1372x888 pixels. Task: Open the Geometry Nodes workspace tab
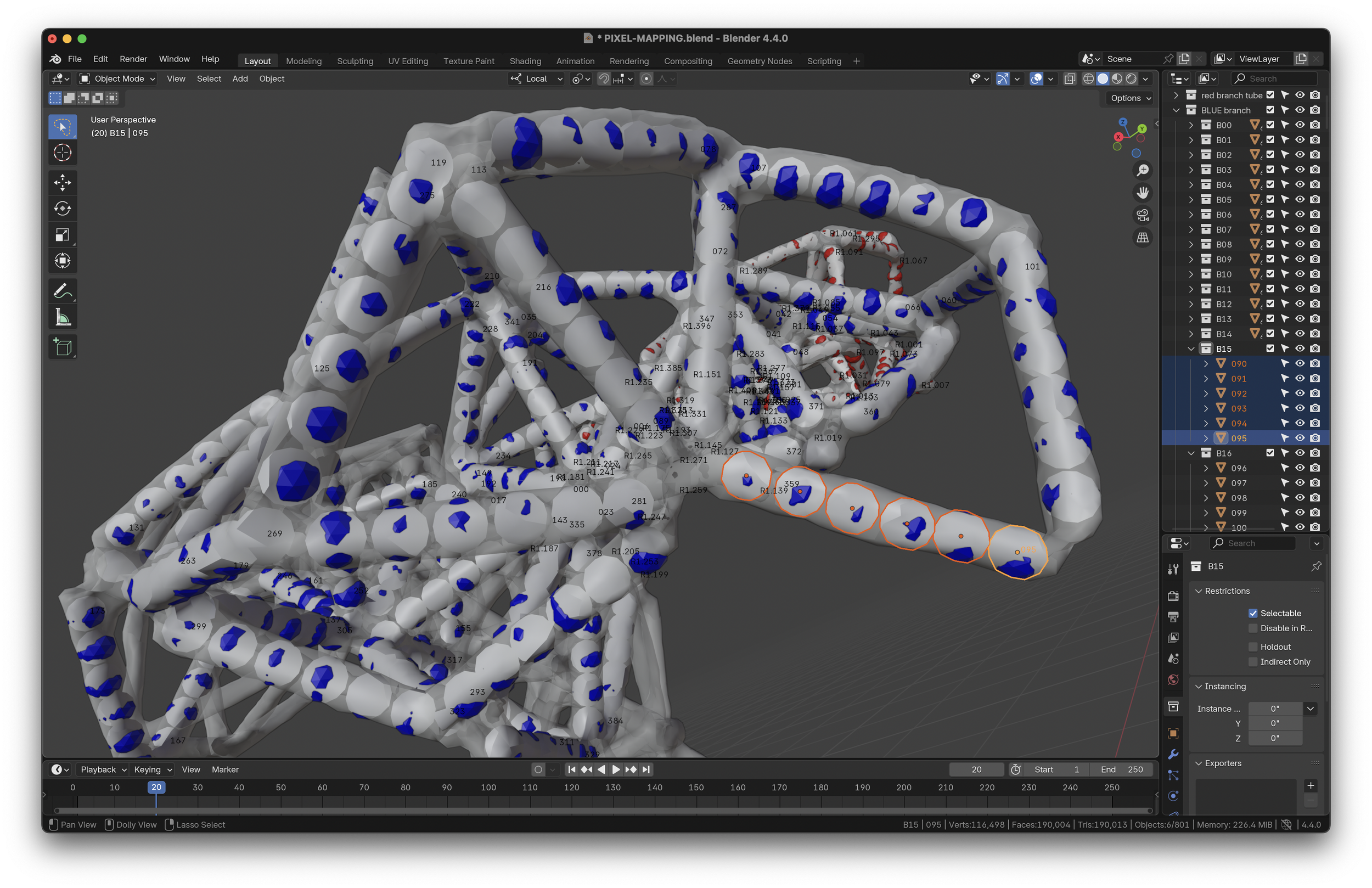point(759,61)
